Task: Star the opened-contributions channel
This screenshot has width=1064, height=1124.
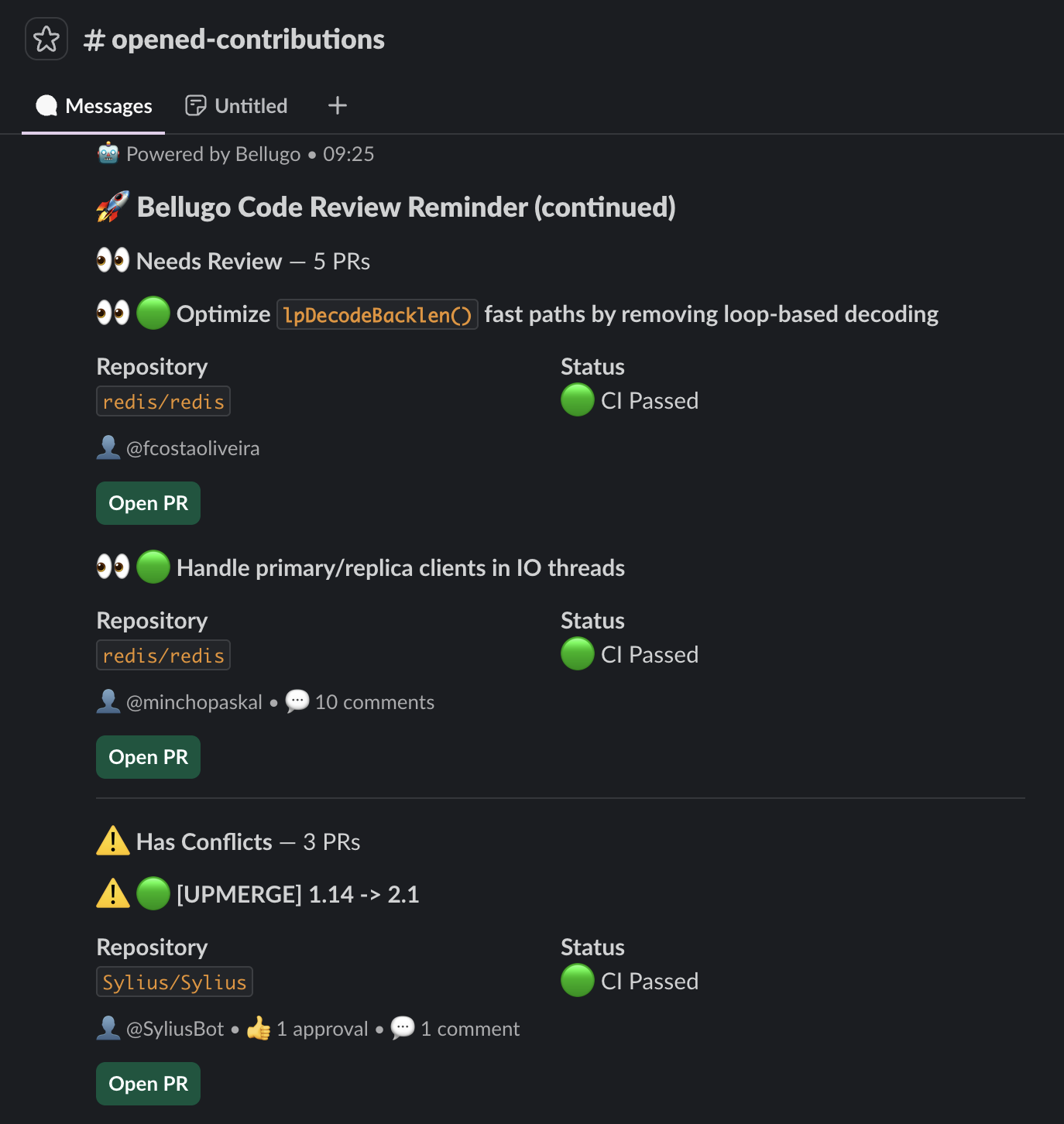Action: (46, 39)
